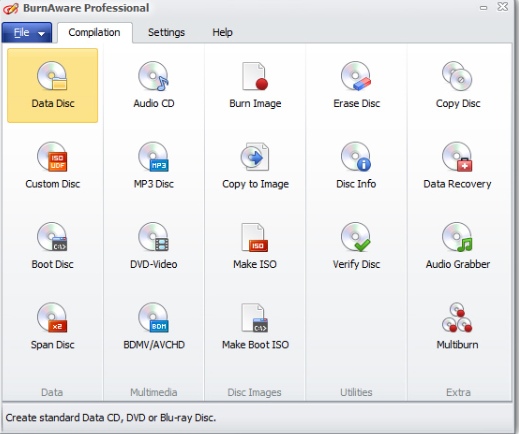Screen dimensions: 519x434
Task: Click the BurnAware logo in title bar
Action: click(11, 8)
